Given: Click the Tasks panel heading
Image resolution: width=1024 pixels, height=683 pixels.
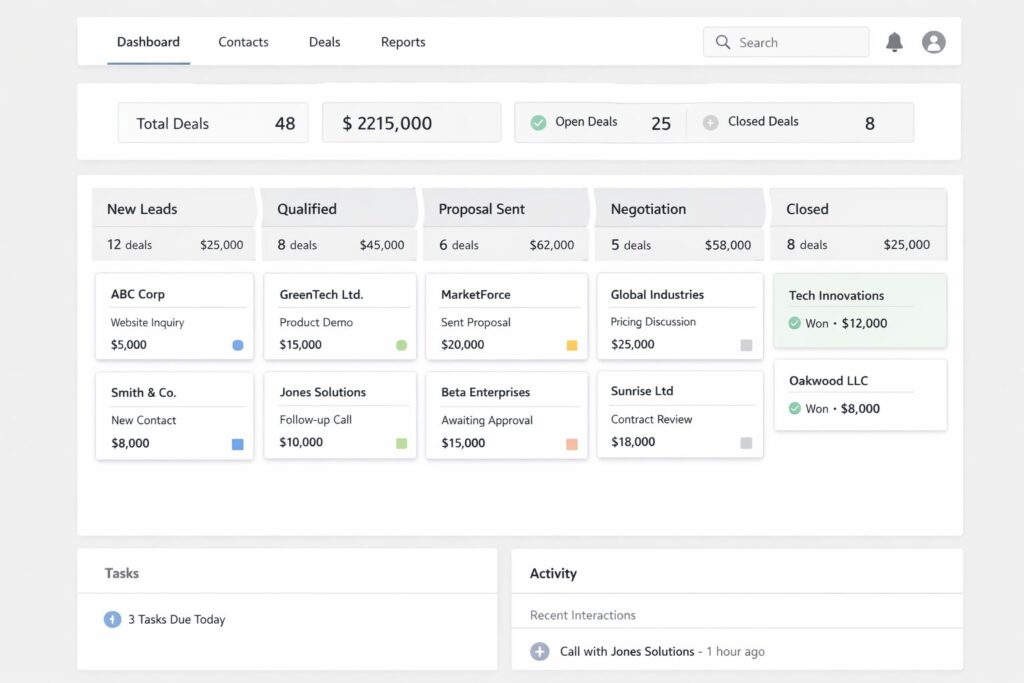Looking at the screenshot, I should click(x=121, y=573).
